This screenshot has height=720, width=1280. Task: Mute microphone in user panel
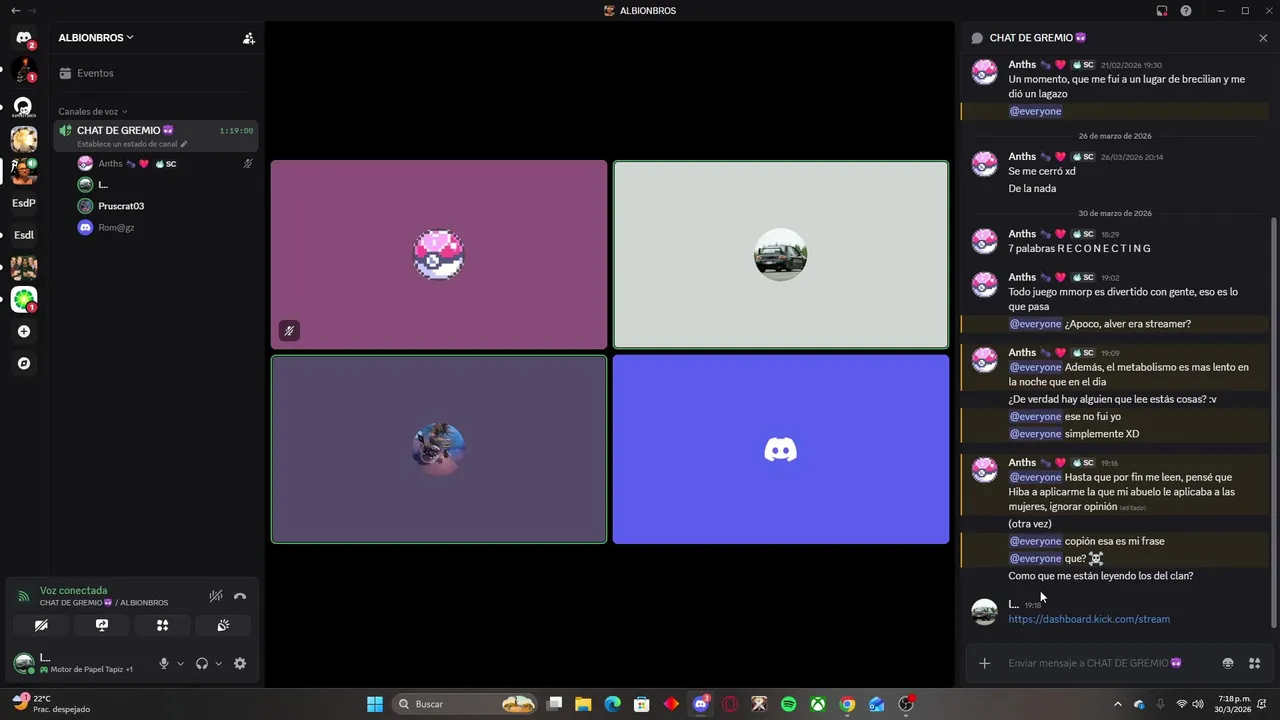click(164, 663)
